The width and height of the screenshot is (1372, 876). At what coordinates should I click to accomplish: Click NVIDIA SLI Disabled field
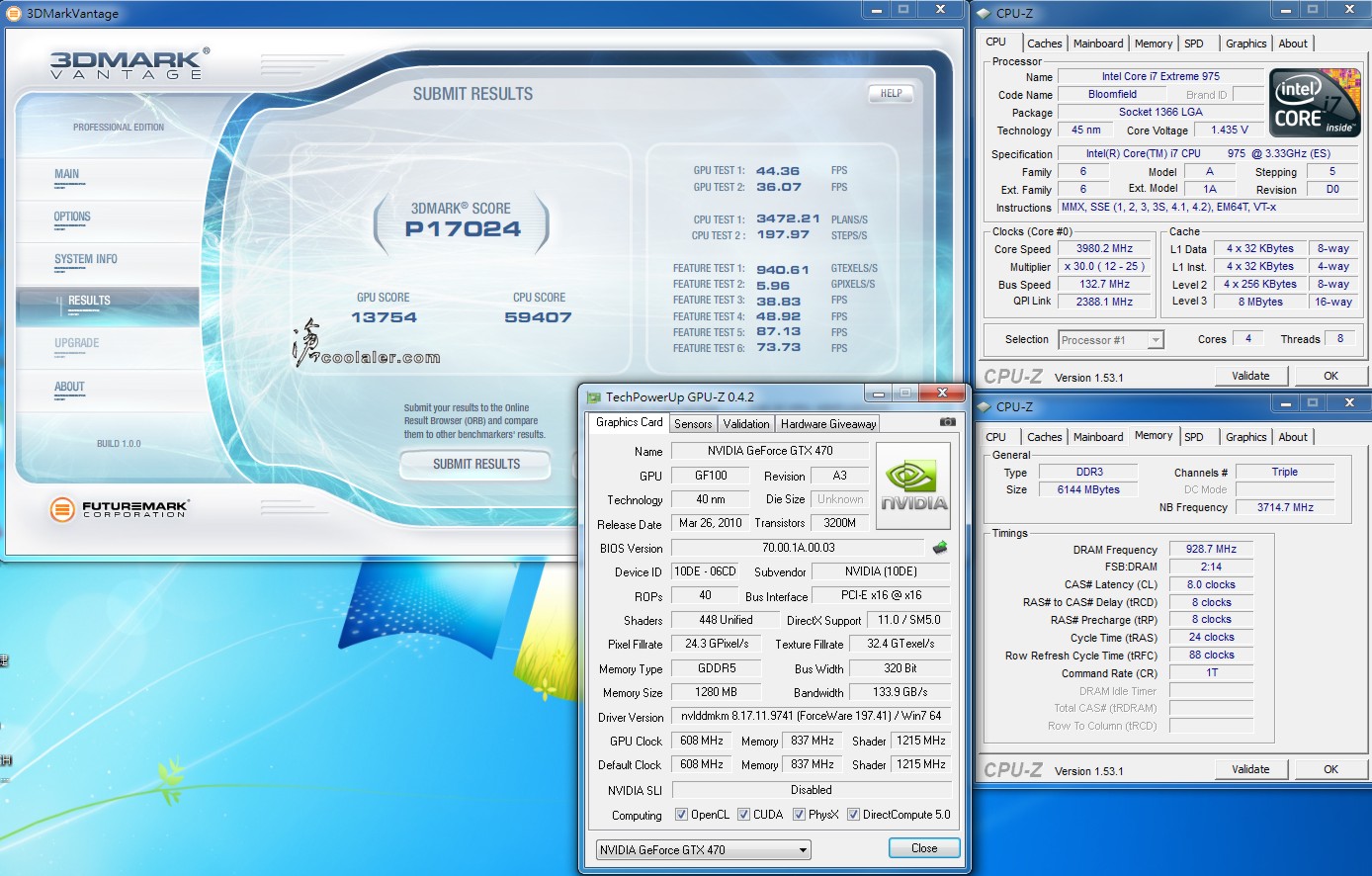[x=811, y=790]
